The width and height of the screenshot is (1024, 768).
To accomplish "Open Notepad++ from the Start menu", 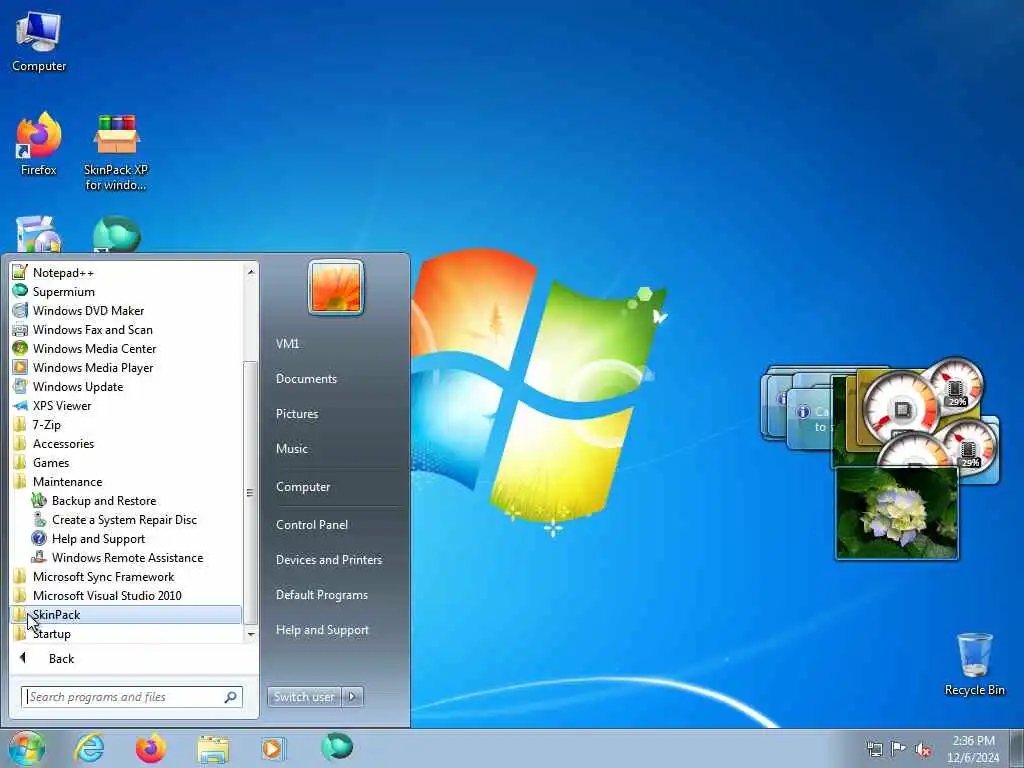I will pyautogui.click(x=64, y=273).
